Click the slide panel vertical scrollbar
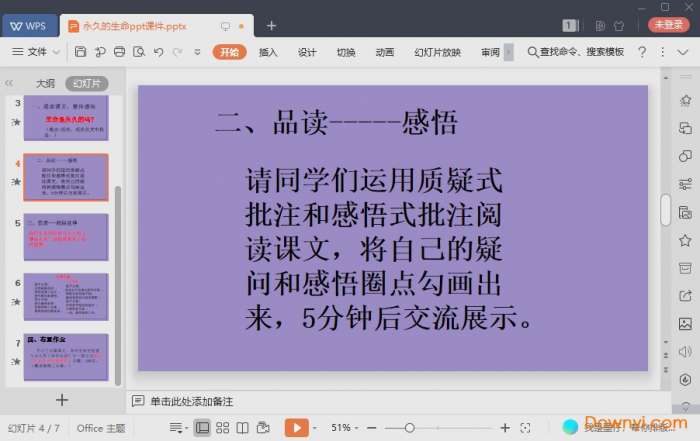700x441 pixels. pyautogui.click(x=118, y=286)
